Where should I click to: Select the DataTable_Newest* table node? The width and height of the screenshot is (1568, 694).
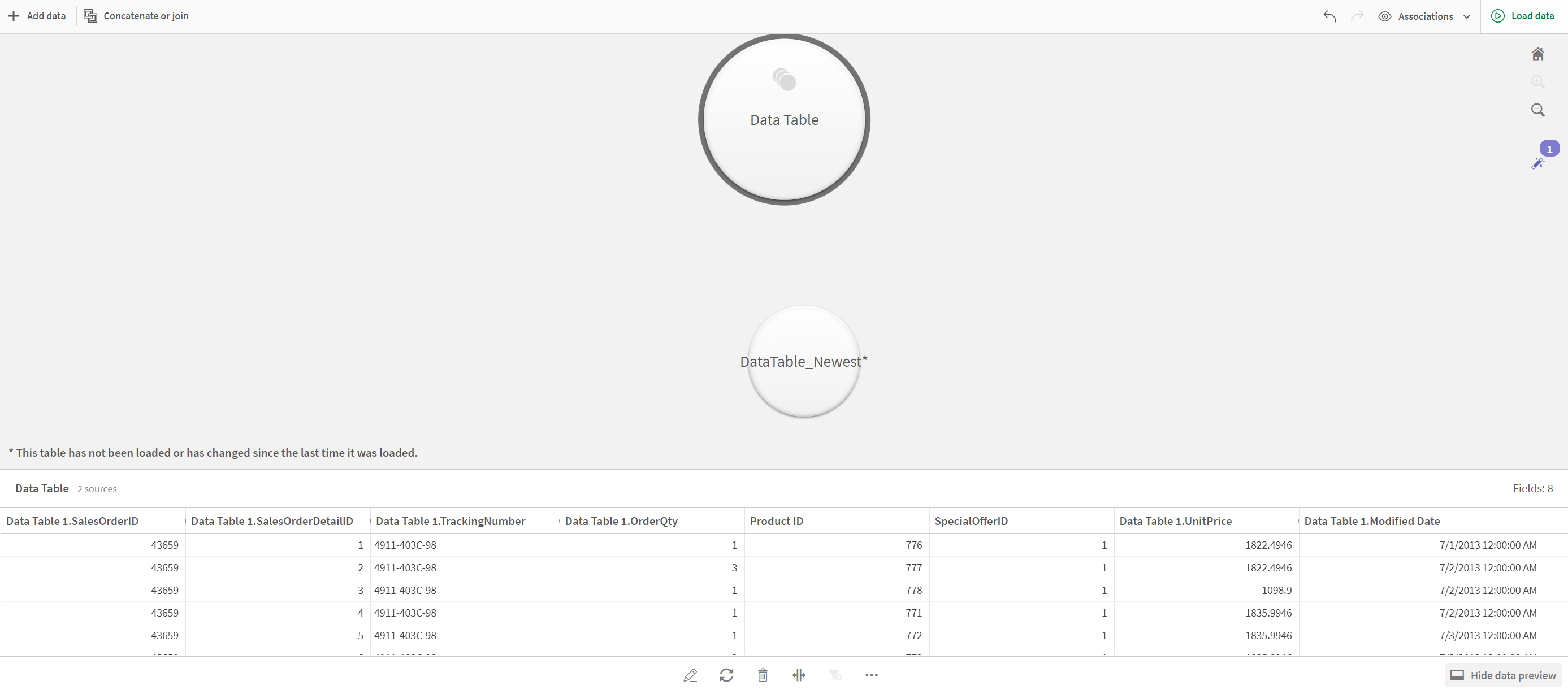800,361
